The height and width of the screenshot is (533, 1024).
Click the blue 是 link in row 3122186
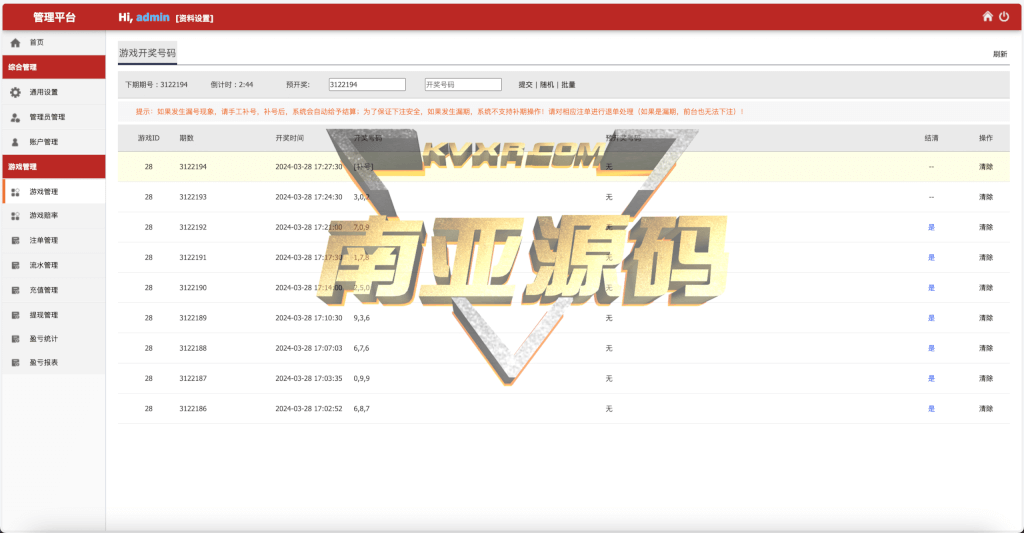[x=931, y=409]
